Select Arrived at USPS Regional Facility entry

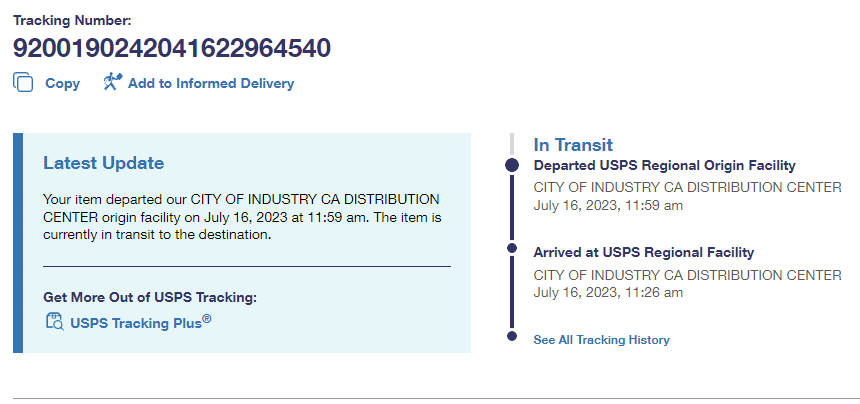click(x=643, y=252)
